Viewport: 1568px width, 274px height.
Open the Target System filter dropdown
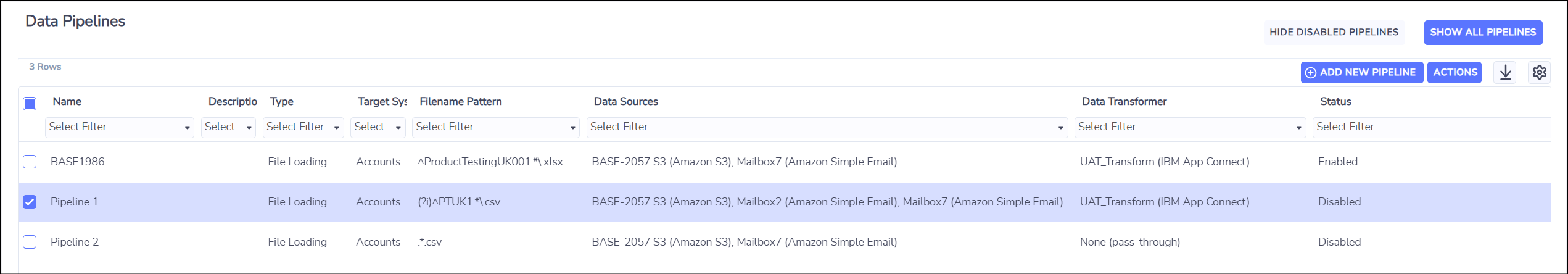point(378,127)
